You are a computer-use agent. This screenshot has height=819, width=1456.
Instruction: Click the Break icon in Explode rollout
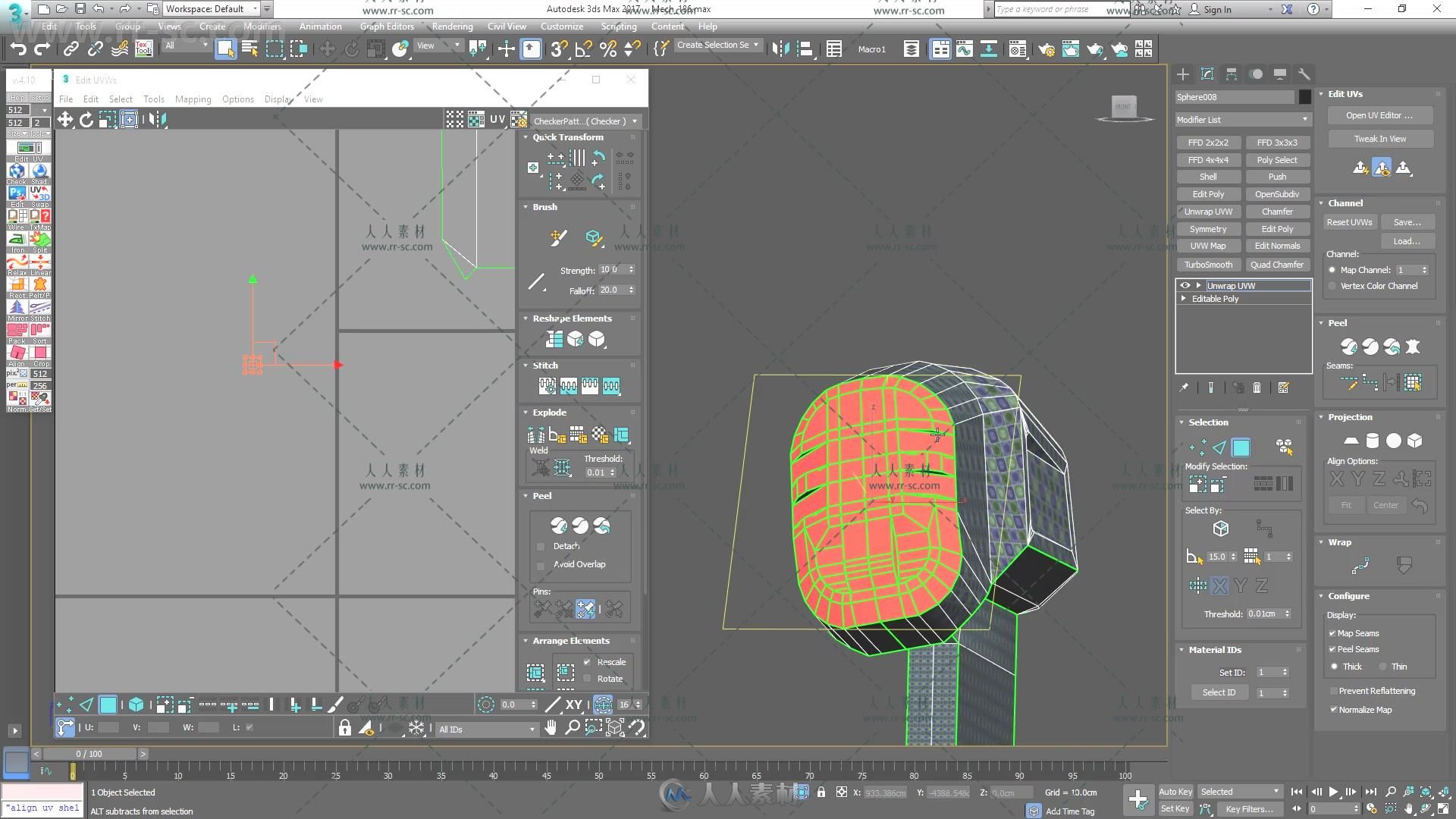535,435
